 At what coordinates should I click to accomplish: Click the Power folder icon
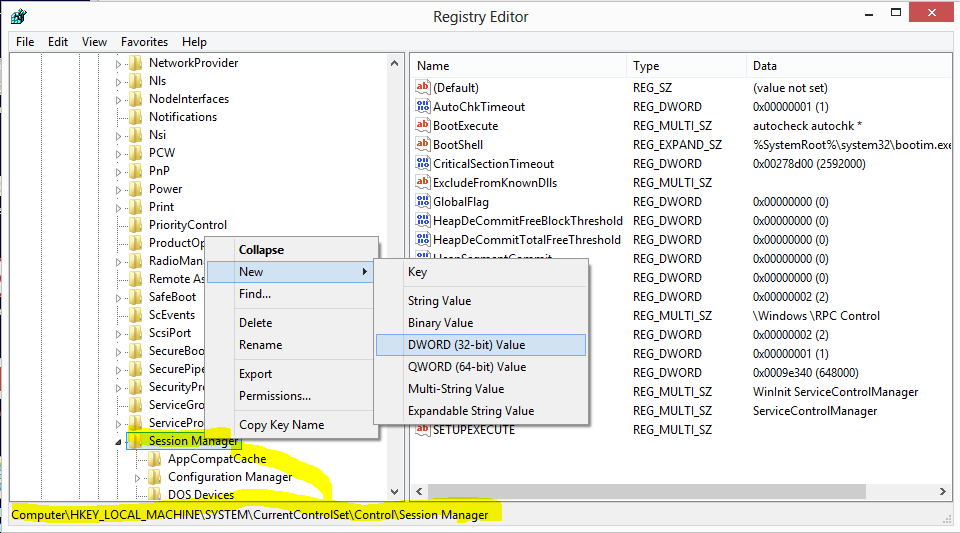point(135,188)
